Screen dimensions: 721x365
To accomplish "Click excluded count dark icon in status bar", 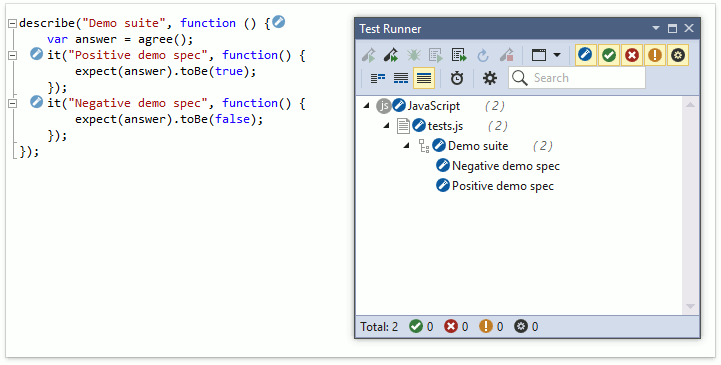I will (x=521, y=326).
